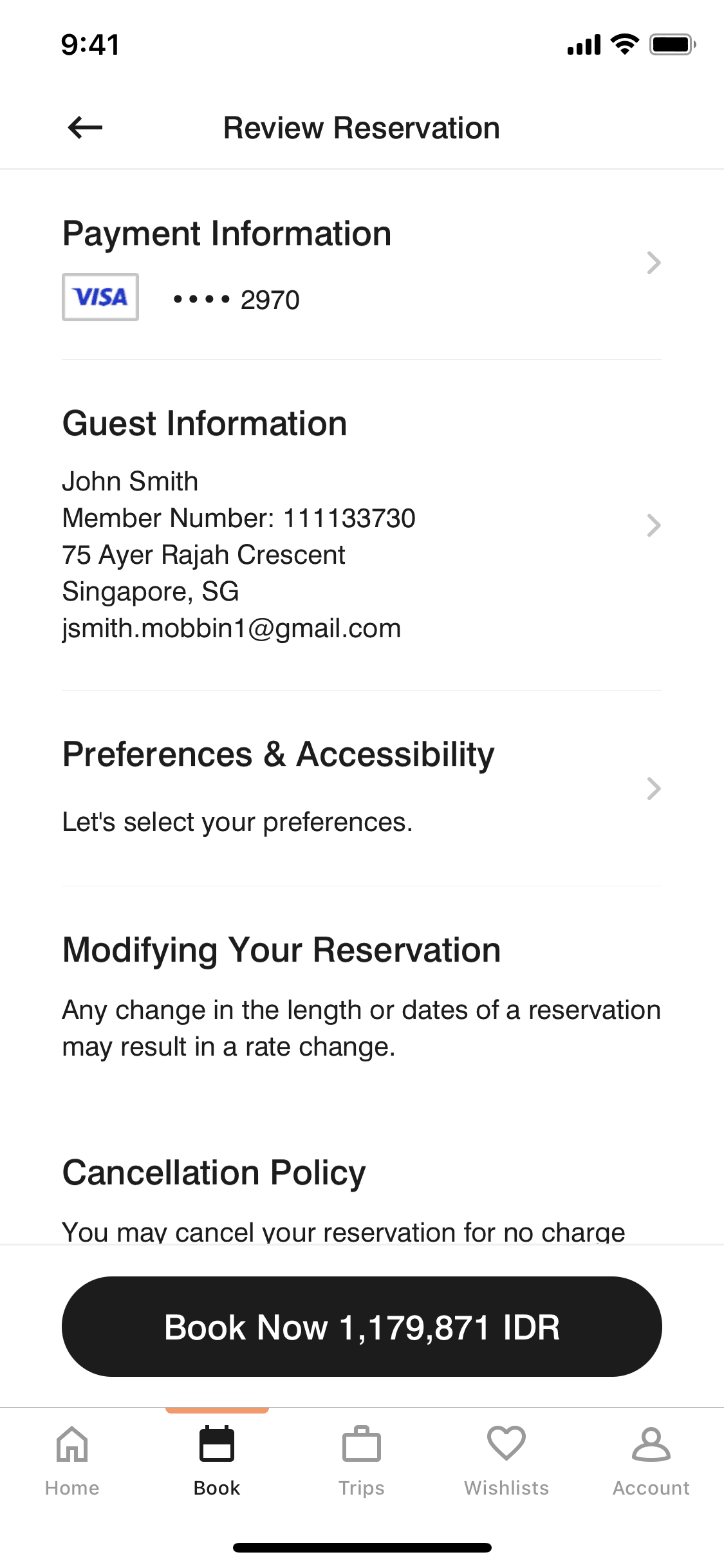This screenshot has height=1568, width=724.
Task: Tap the guest email jsmith.mobbin1@gmail.com
Action: point(232,628)
